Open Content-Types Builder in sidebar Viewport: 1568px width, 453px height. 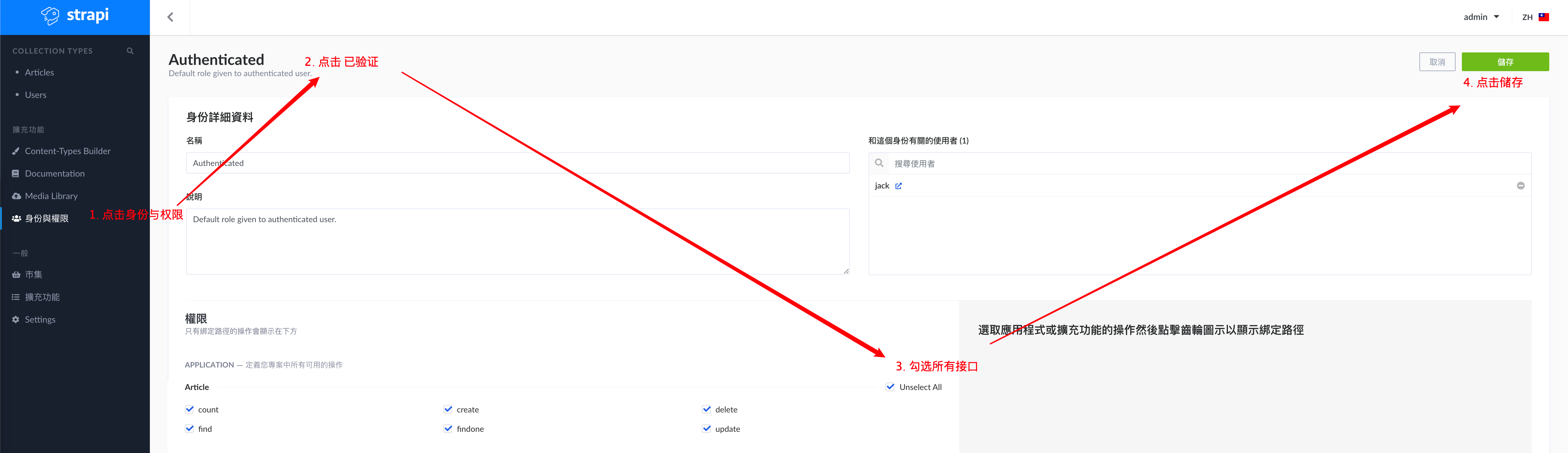tap(67, 151)
